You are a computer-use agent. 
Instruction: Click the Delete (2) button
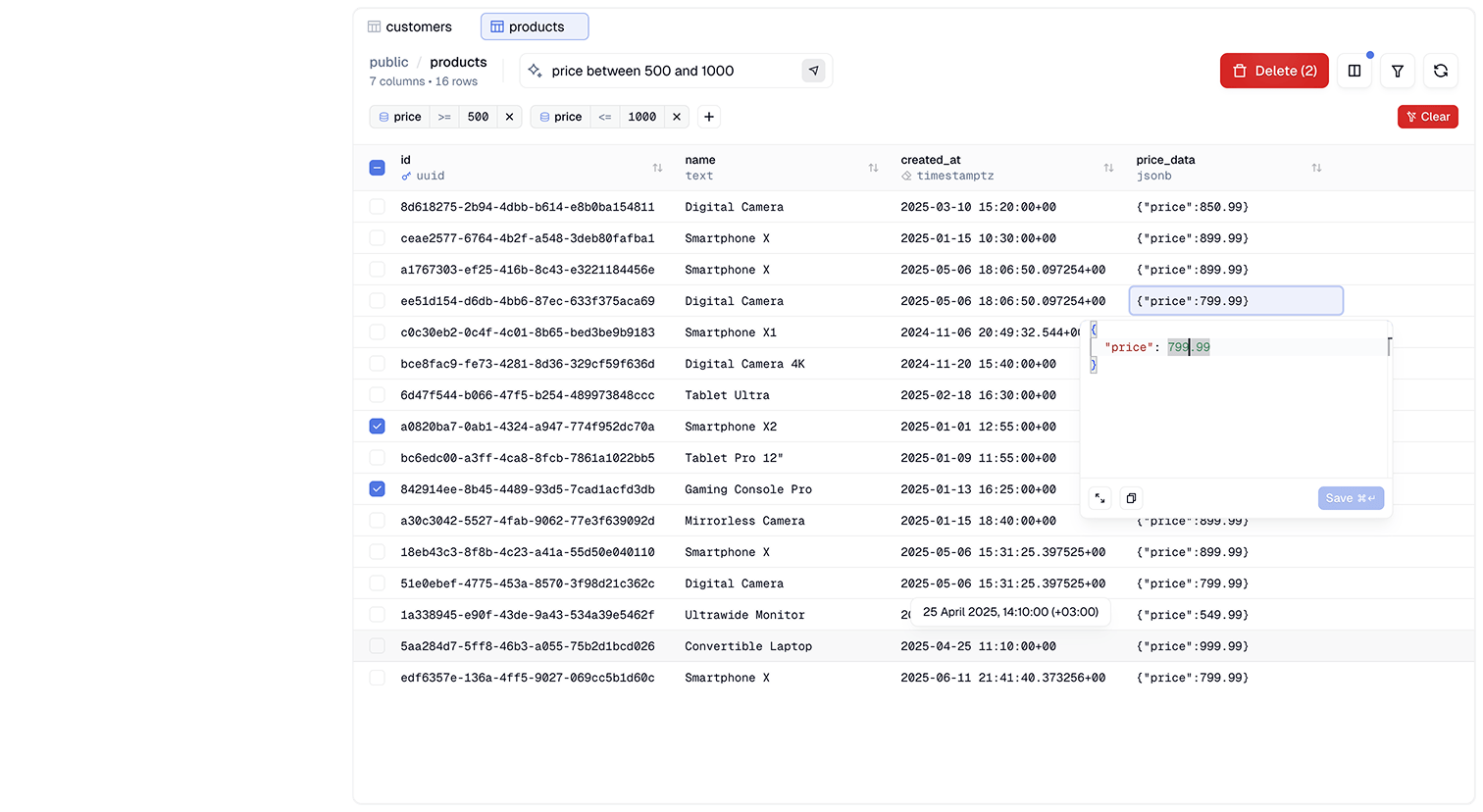1274,71
